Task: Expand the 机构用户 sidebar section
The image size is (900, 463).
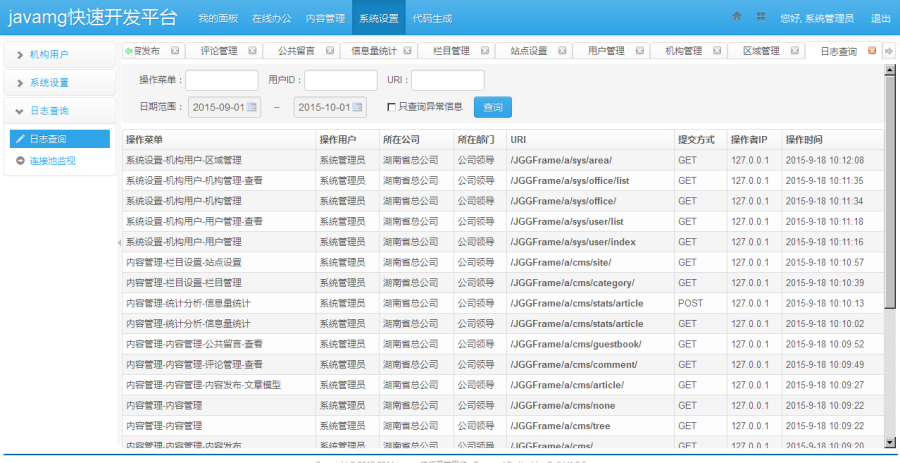Action: pyautogui.click(x=60, y=55)
